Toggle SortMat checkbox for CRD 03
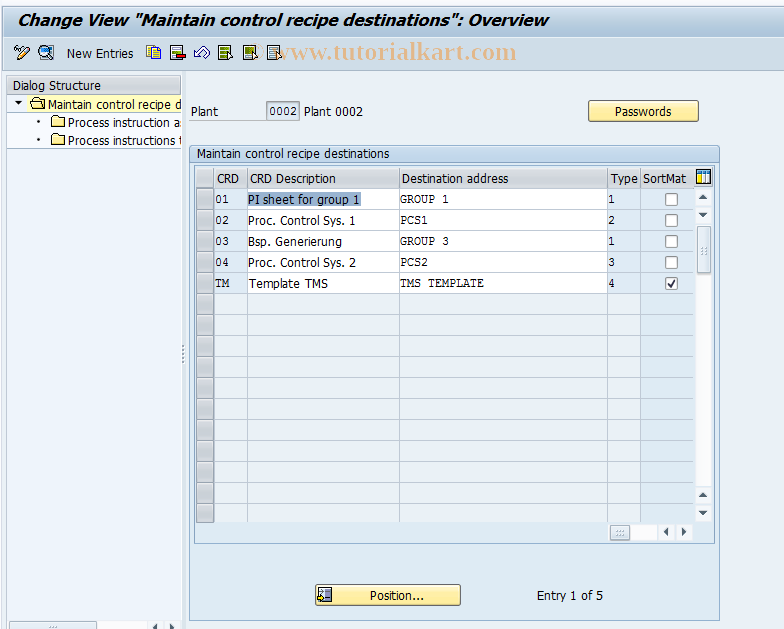The height and width of the screenshot is (629, 784). click(x=671, y=242)
